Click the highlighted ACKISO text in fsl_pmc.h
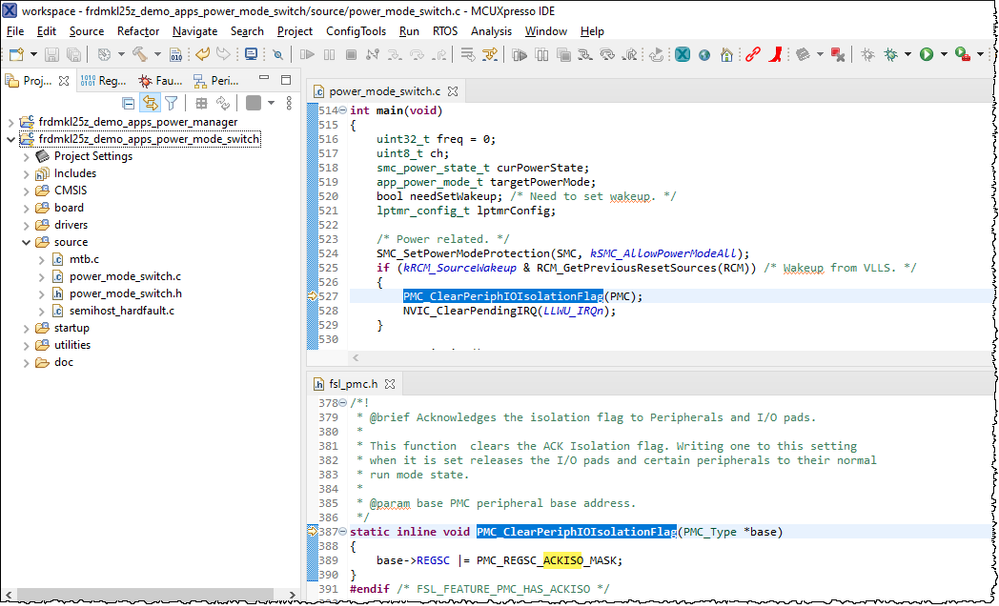The image size is (999, 606). [563, 561]
